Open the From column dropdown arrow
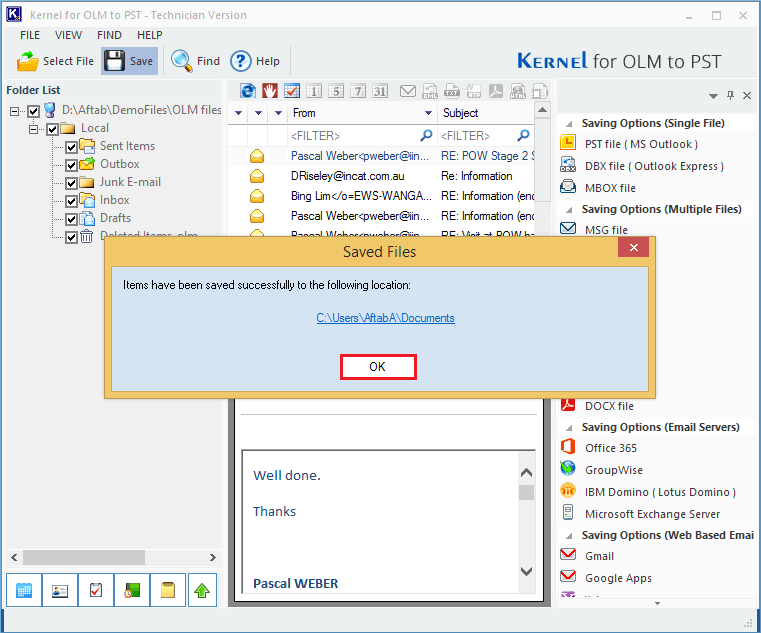The width and height of the screenshot is (761, 633). click(x=428, y=113)
